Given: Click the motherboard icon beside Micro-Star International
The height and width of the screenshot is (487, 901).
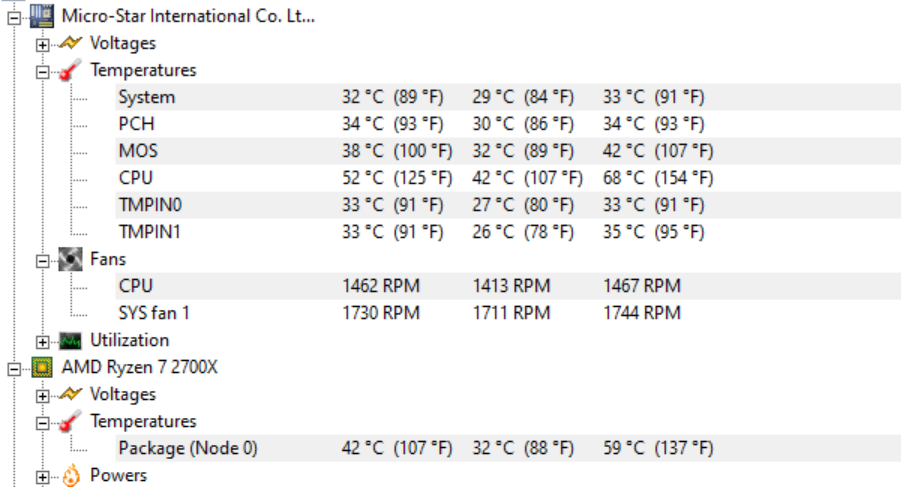Looking at the screenshot, I should (x=42, y=16).
